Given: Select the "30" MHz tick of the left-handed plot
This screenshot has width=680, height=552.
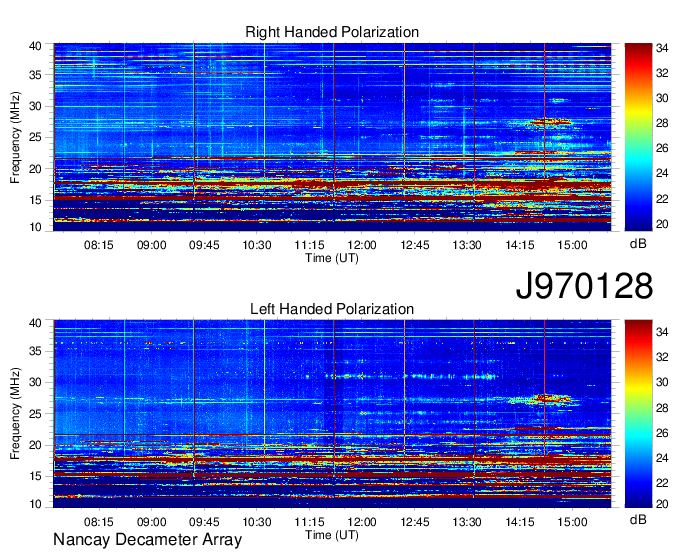Looking at the screenshot, I should pos(35,383).
